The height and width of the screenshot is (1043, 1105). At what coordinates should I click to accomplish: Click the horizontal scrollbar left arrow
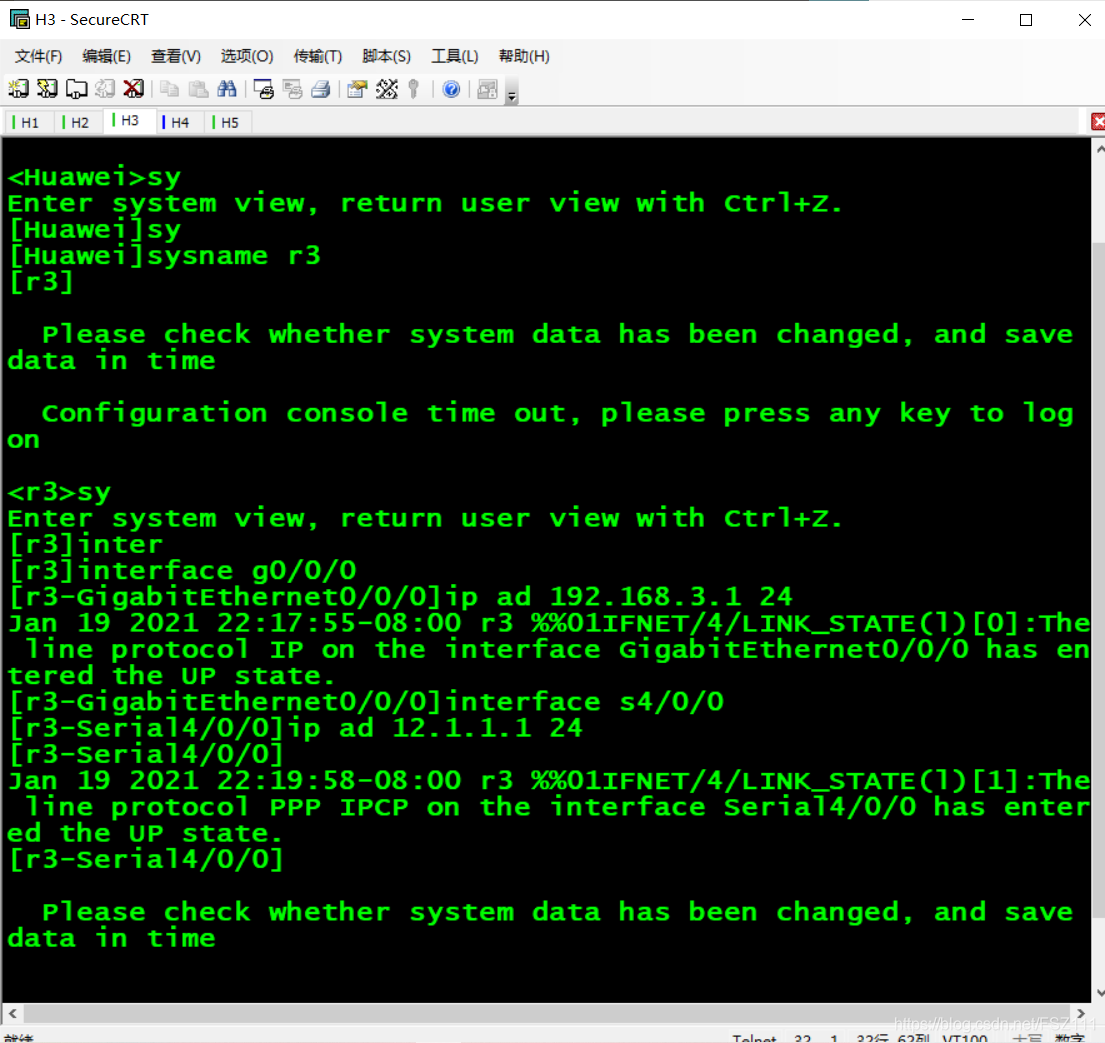(12, 1013)
